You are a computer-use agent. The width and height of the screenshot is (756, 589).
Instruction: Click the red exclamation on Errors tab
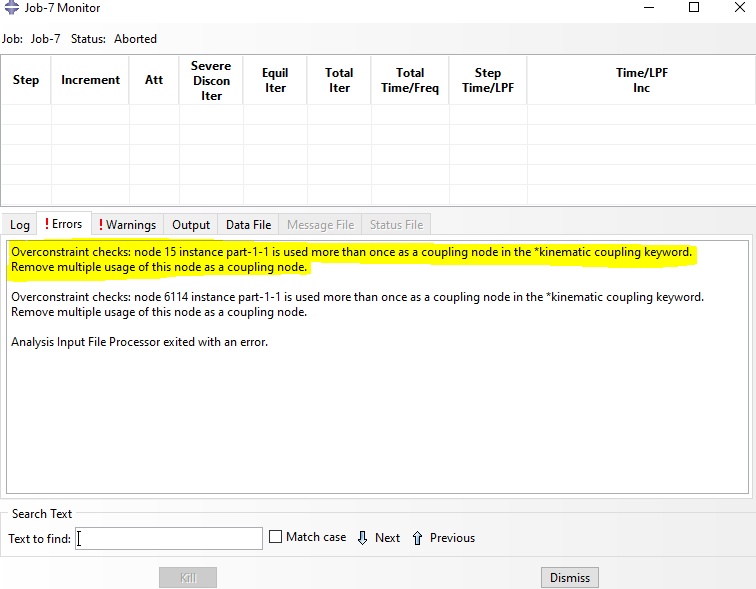coord(47,224)
